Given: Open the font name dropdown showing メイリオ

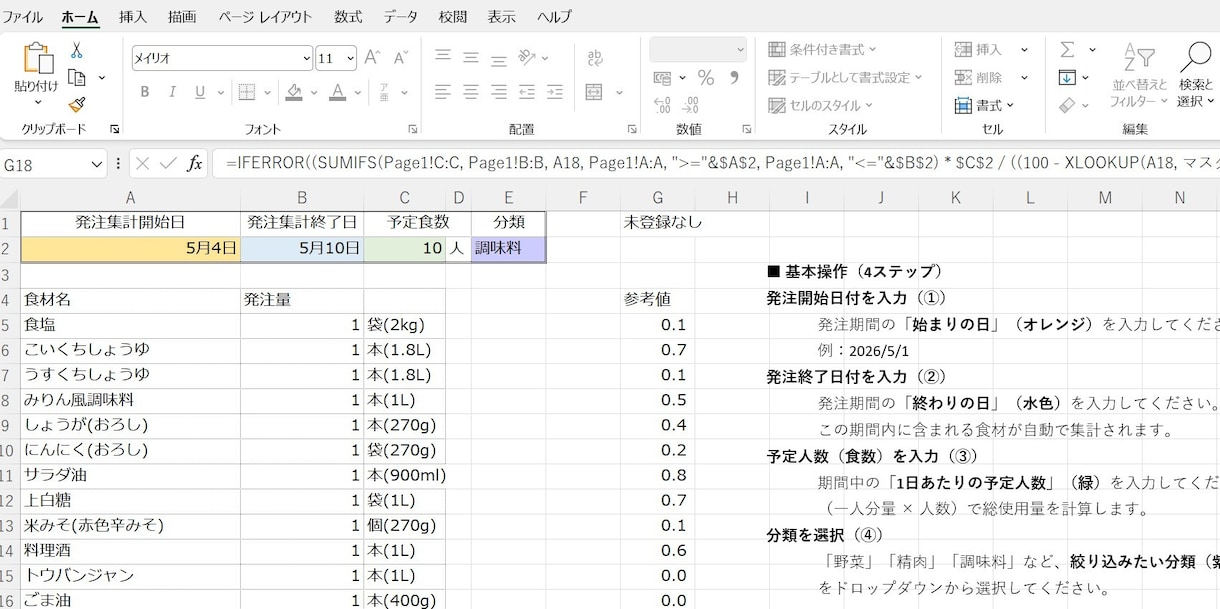Looking at the screenshot, I should click(306, 58).
